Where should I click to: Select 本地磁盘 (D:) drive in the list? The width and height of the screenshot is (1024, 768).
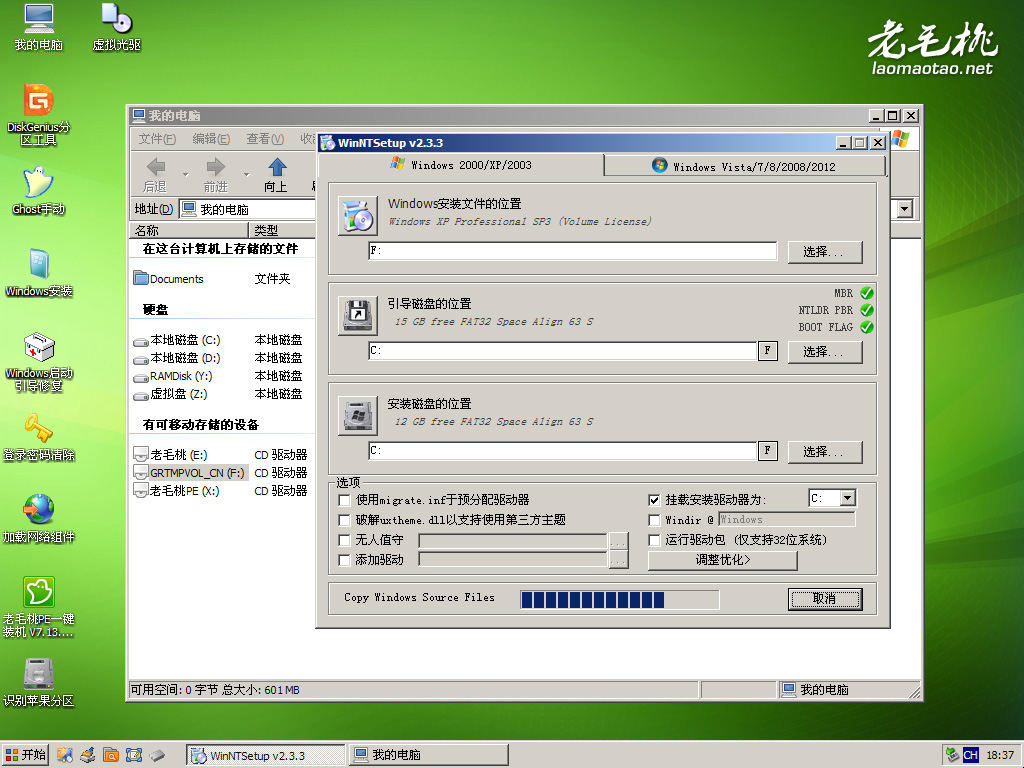pos(177,359)
